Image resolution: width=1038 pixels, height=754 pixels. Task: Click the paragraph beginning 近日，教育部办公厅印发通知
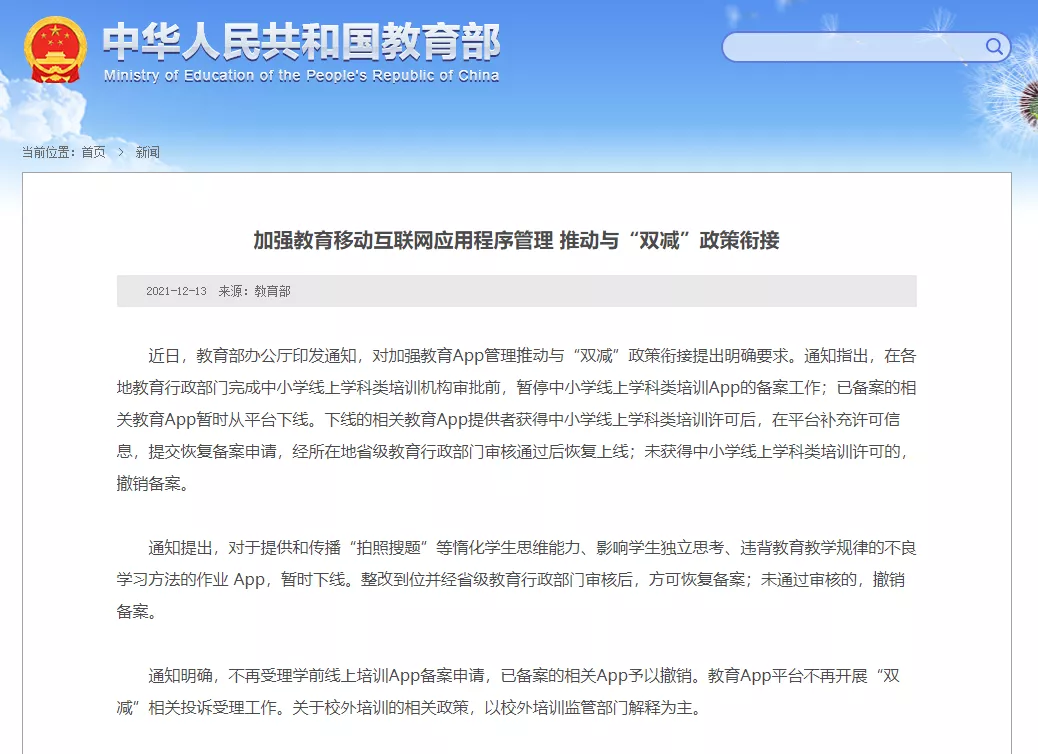[x=516, y=420]
